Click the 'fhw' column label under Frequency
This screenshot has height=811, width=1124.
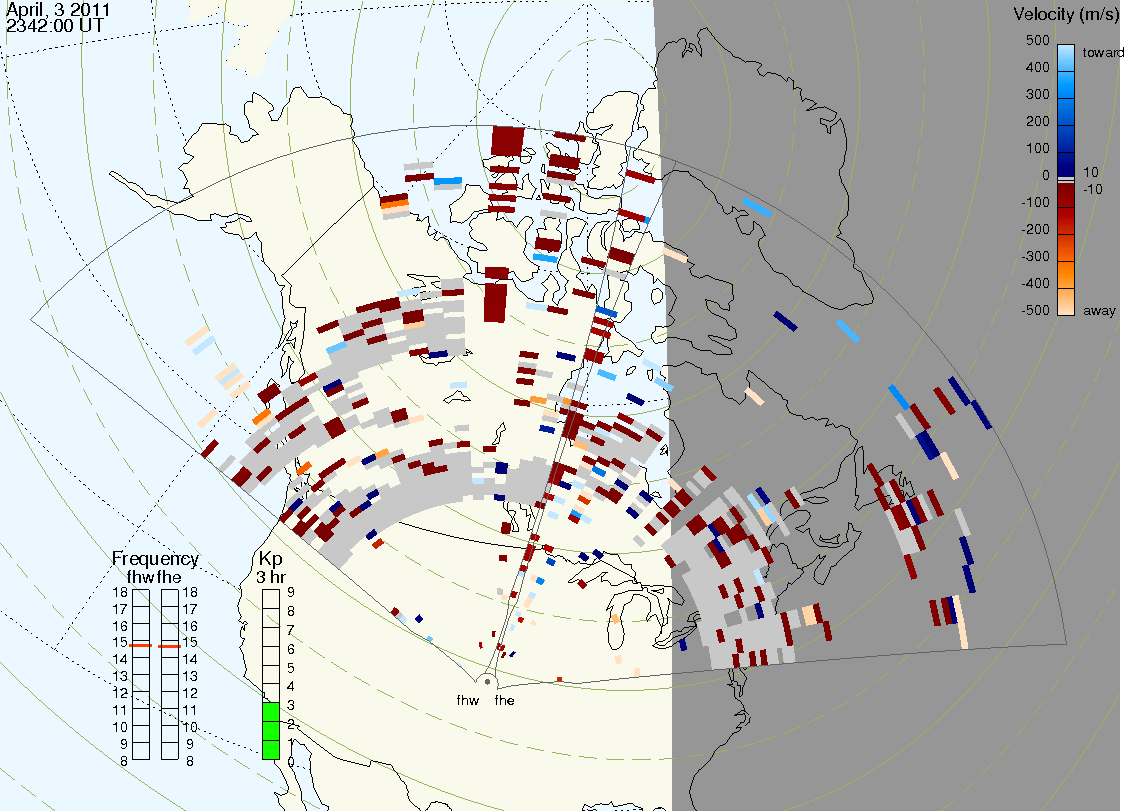139,577
